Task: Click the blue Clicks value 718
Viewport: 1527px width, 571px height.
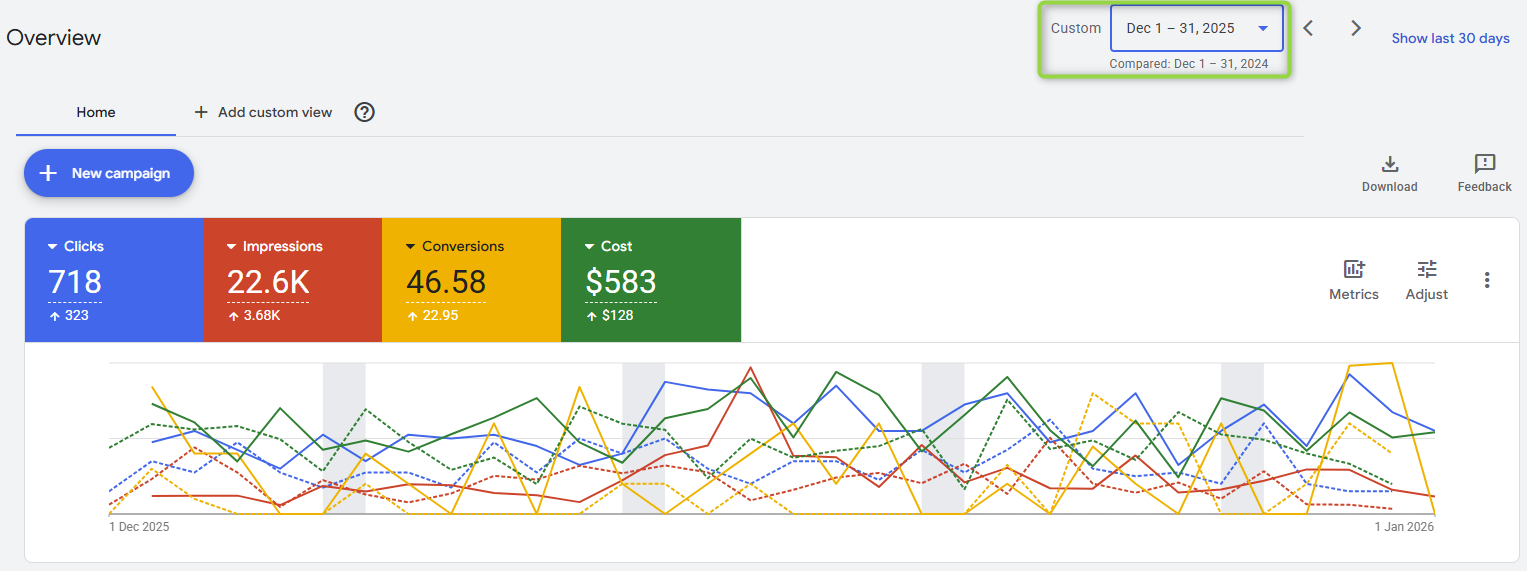Action: (75, 283)
